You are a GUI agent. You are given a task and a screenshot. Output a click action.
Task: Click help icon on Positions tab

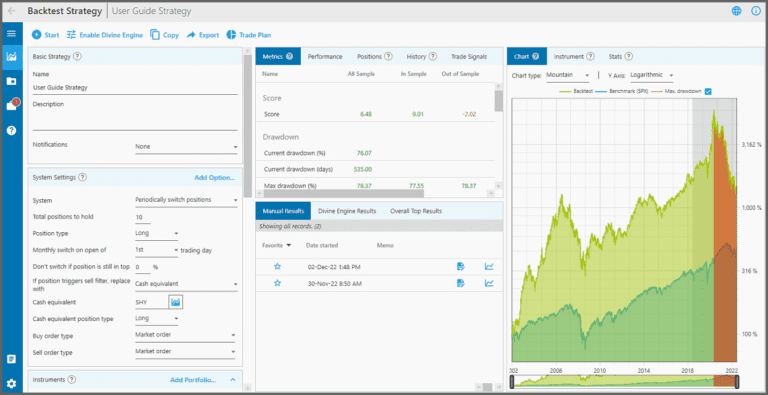tap(388, 56)
